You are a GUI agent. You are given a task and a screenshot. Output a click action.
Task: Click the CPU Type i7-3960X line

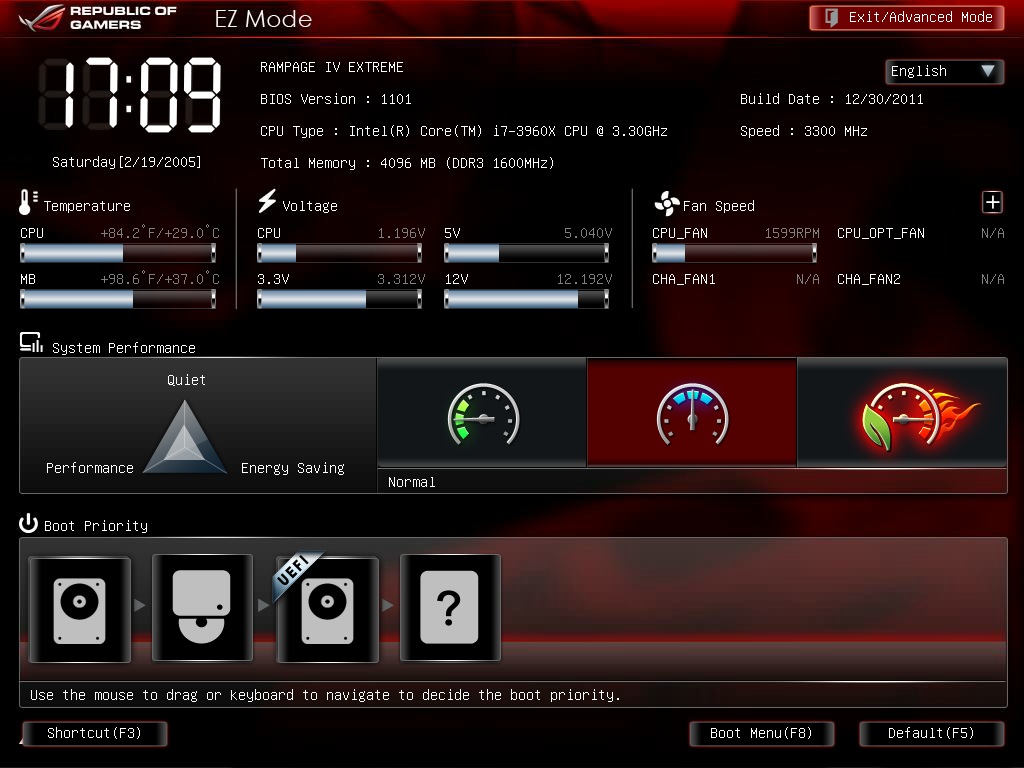464,131
